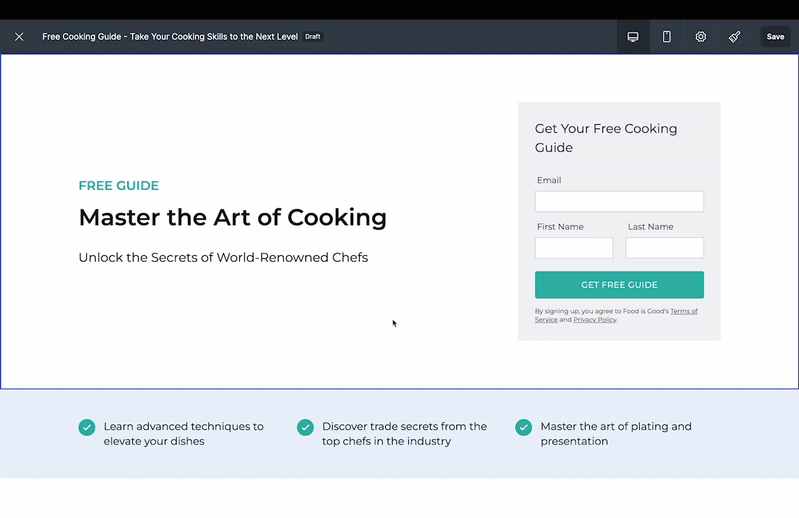Select checkmark icon beside Learn advanced techniques

(87, 427)
